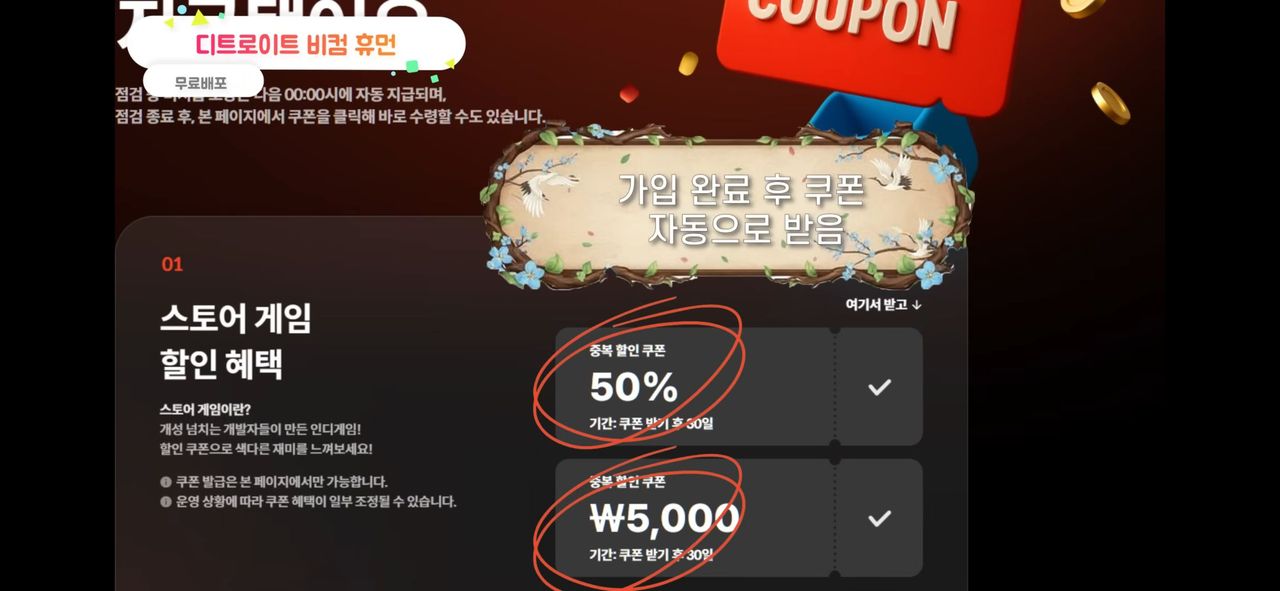
Task: Click the gold coin beside the blue ribbon
Action: (1110, 103)
